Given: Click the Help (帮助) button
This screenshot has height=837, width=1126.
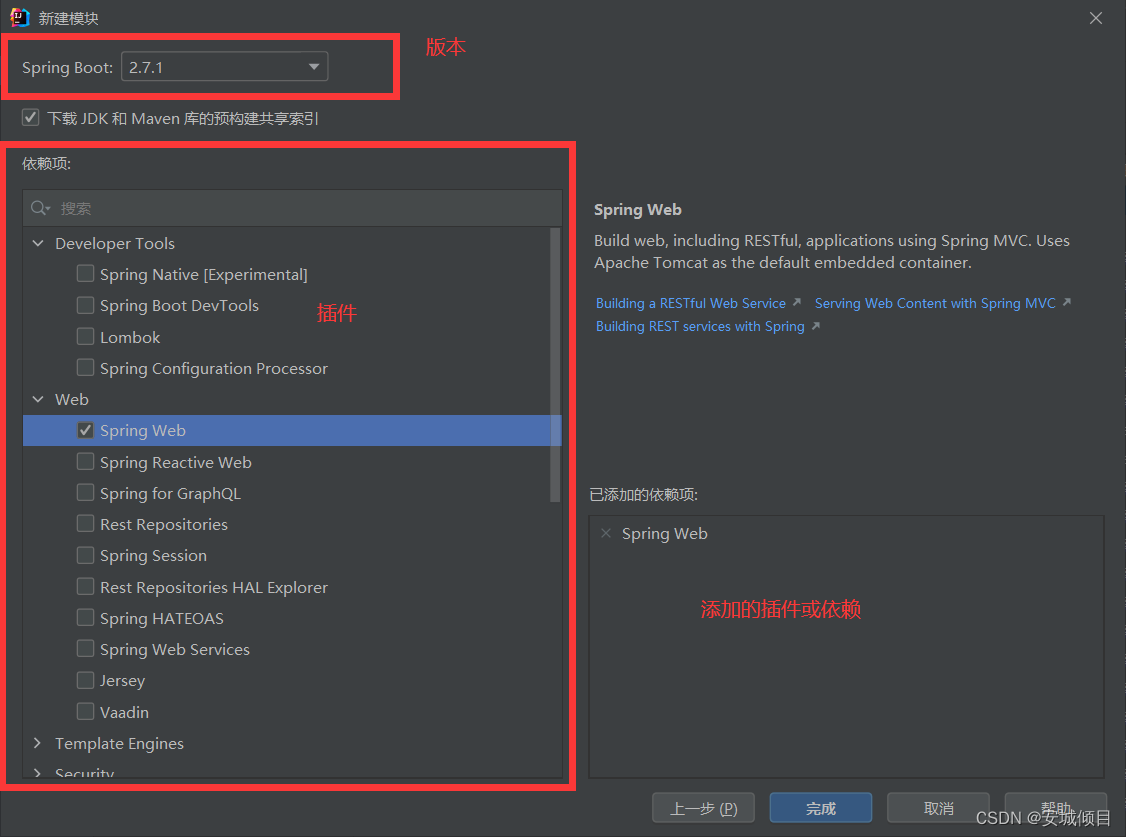Looking at the screenshot, I should pos(1056,808).
